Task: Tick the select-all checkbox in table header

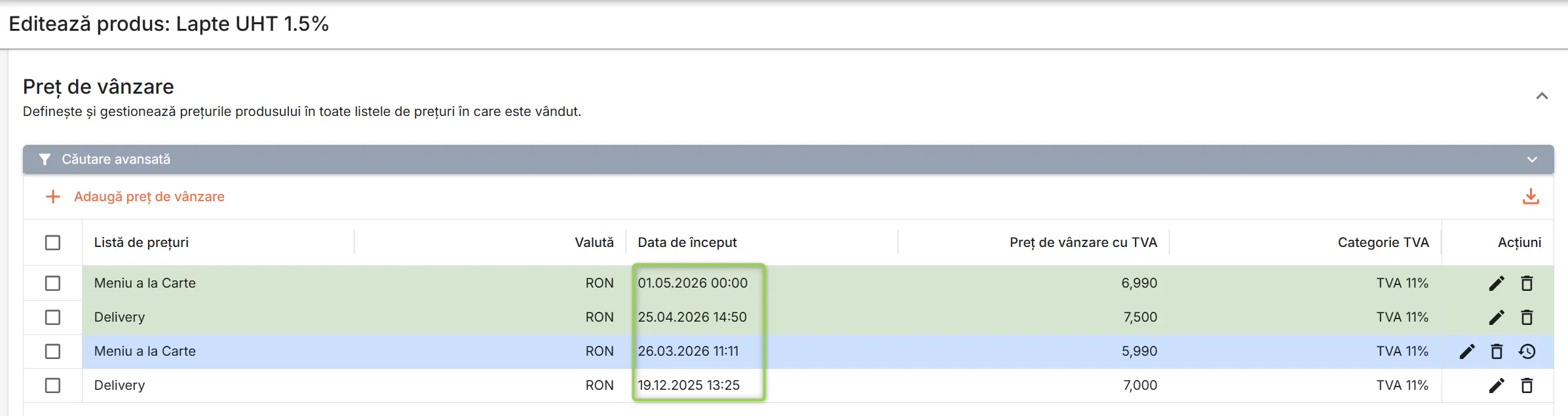Action: click(53, 242)
